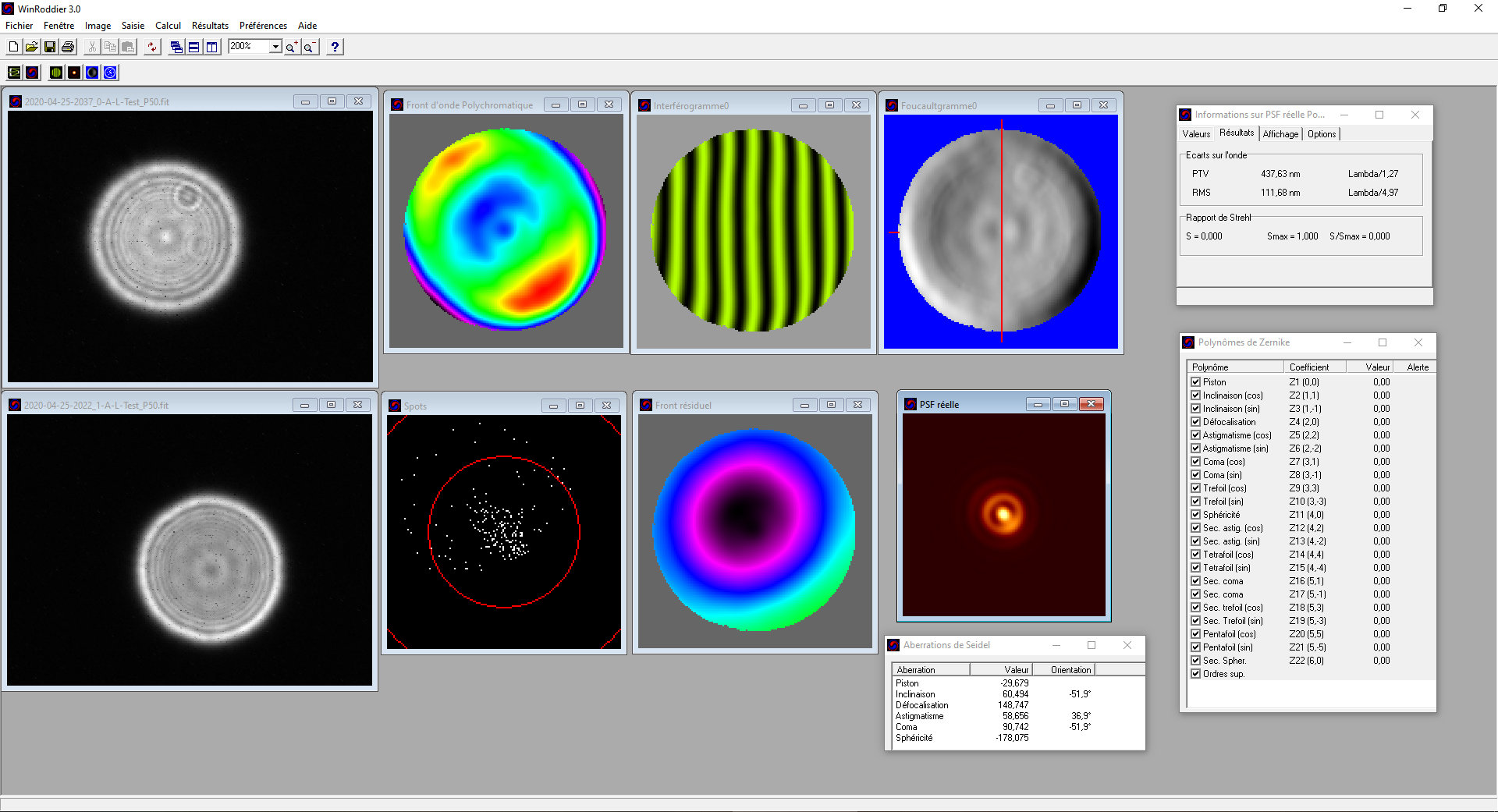Disable the Tetrafoil (cos) checkbox
The width and height of the screenshot is (1498, 812).
[x=1195, y=555]
